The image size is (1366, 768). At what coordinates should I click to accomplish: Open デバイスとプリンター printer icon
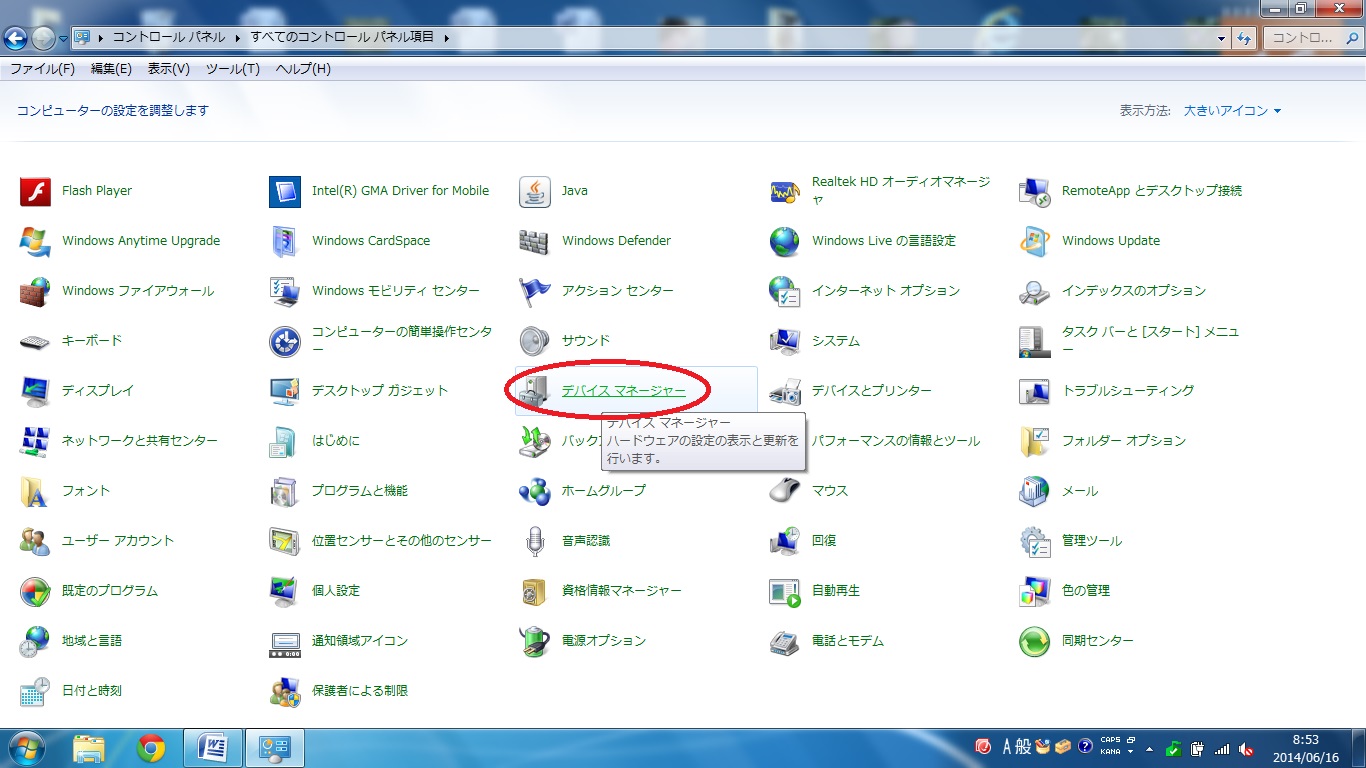785,391
